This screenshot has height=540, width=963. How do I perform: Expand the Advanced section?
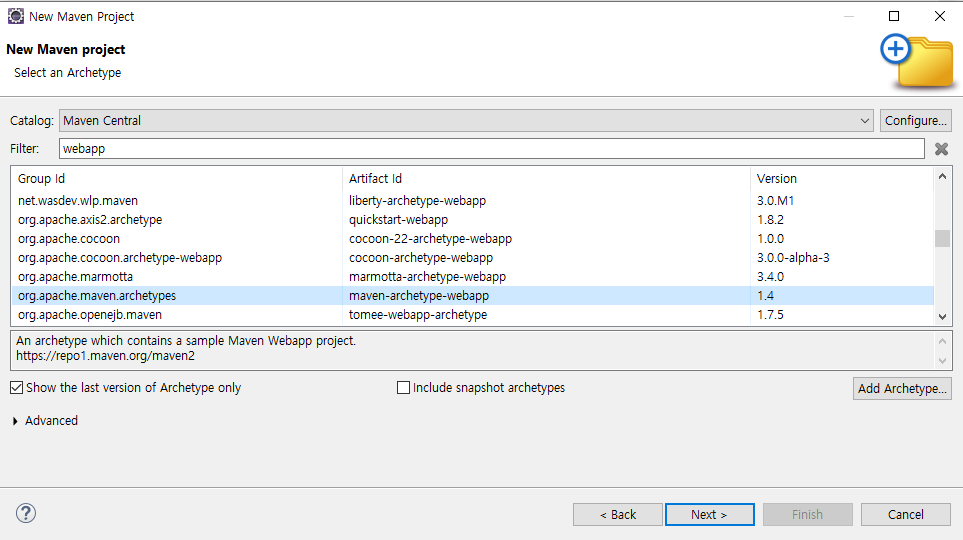(x=15, y=421)
